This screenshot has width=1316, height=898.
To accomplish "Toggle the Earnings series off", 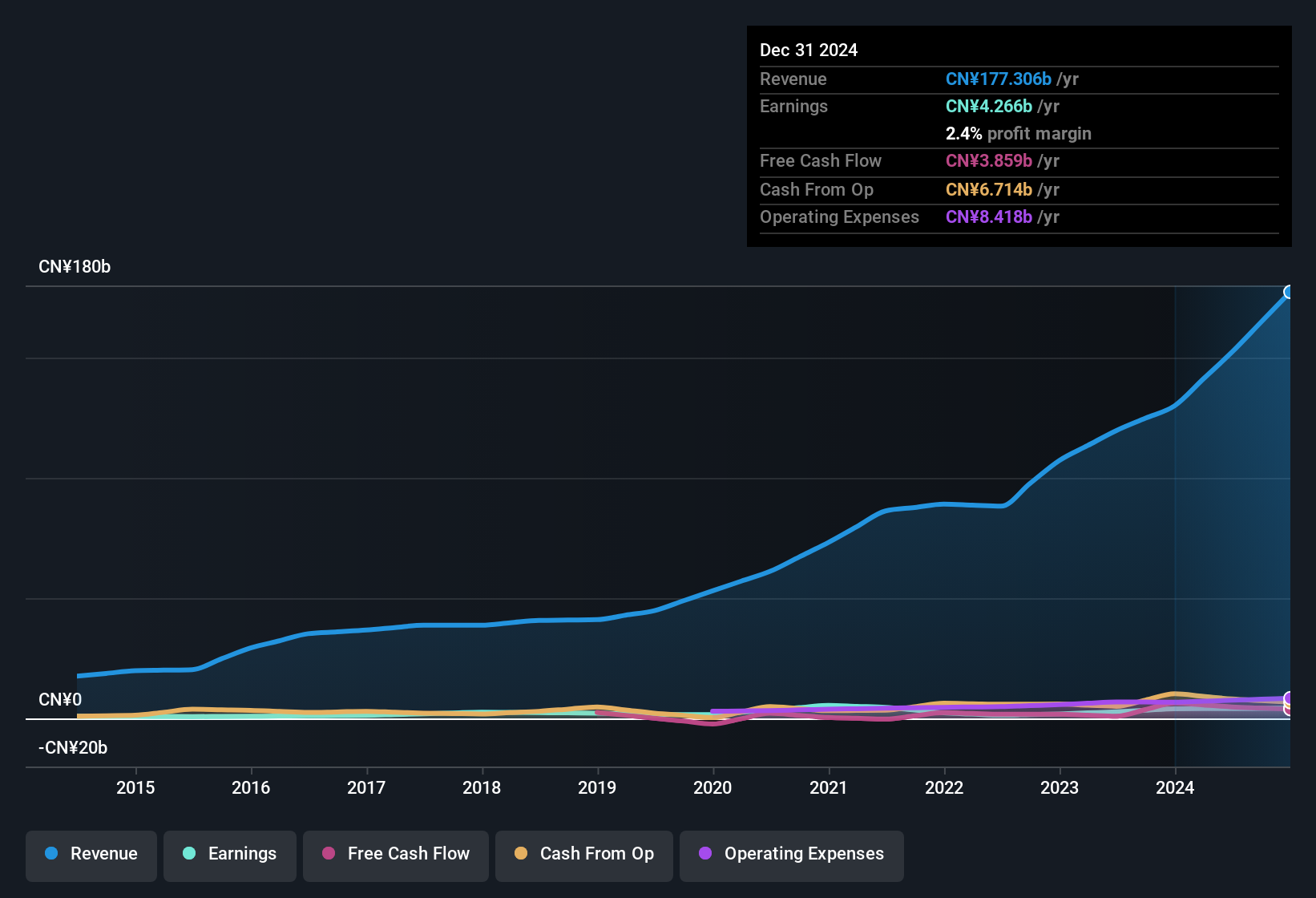I will (x=229, y=854).
